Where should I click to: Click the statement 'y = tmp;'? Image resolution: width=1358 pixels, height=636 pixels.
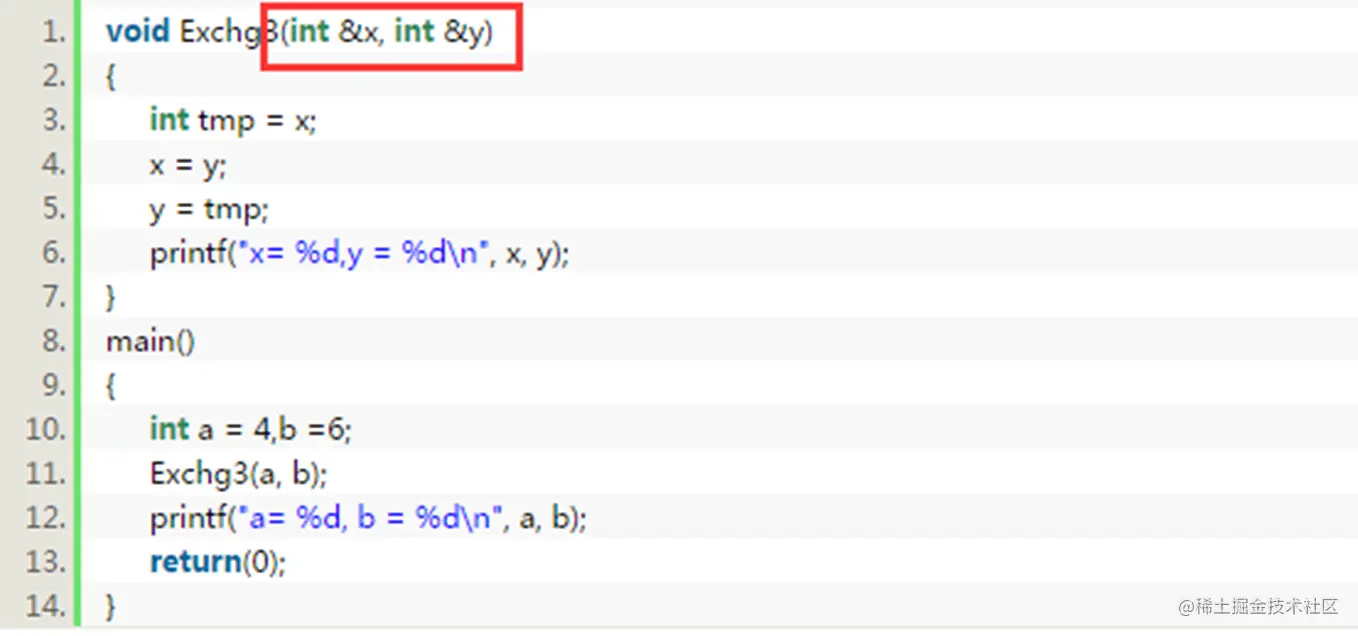(x=210, y=209)
